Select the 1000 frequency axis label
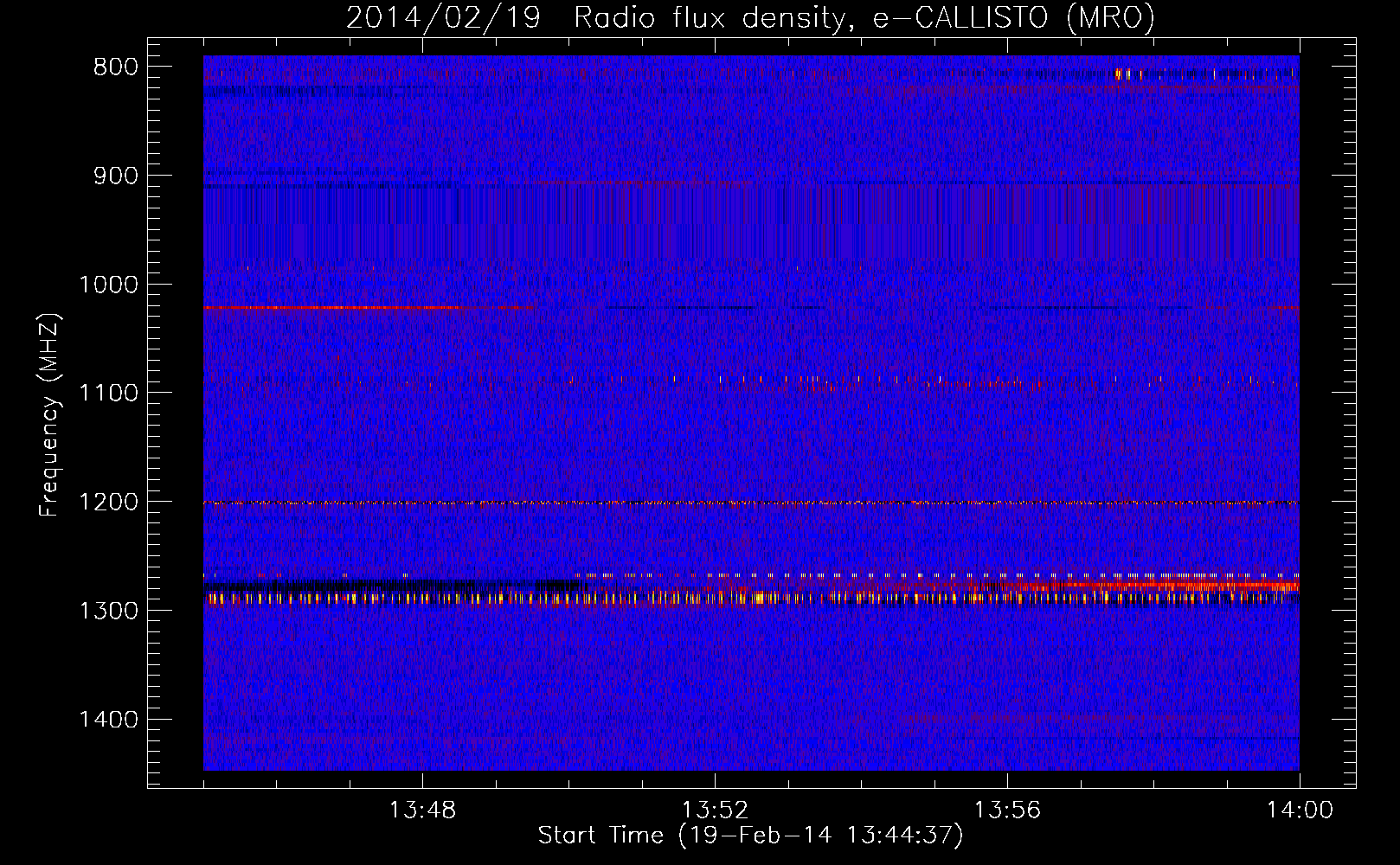 (108, 285)
